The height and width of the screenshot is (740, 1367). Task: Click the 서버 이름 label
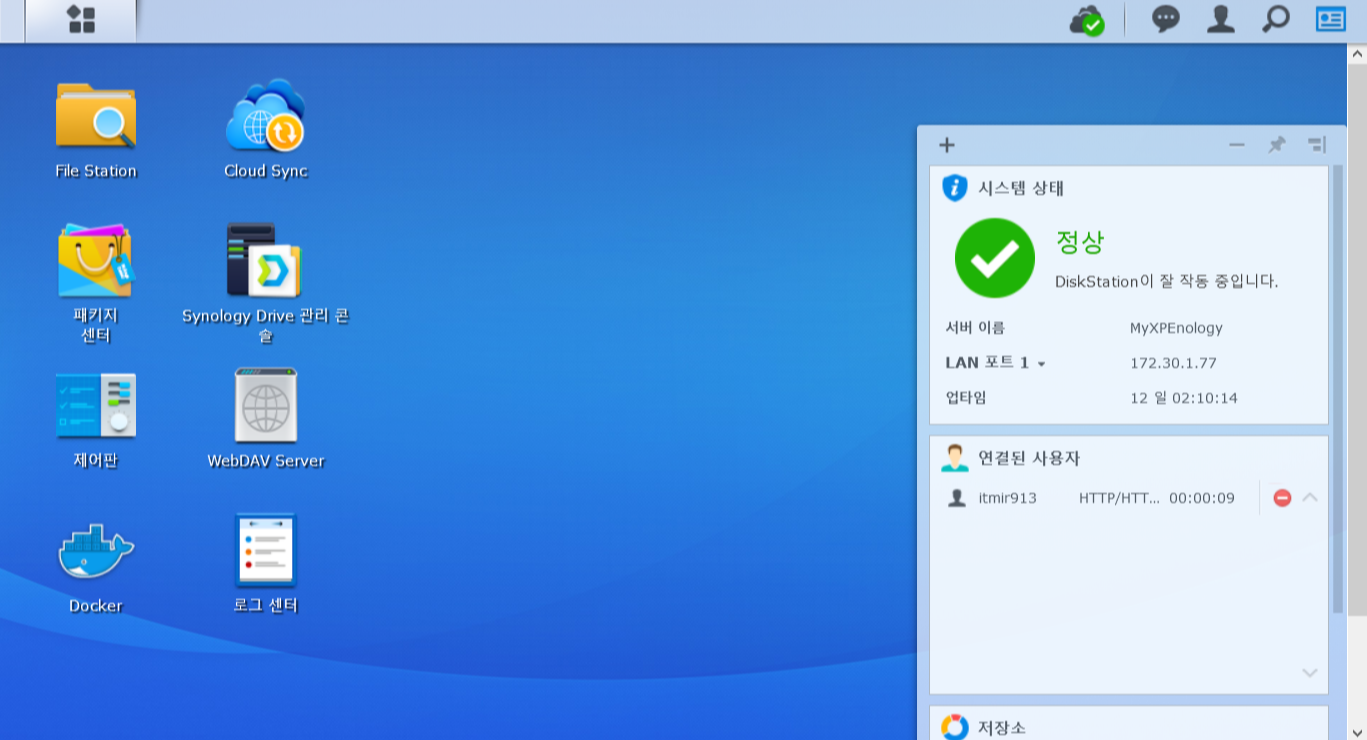pyautogui.click(x=975, y=328)
